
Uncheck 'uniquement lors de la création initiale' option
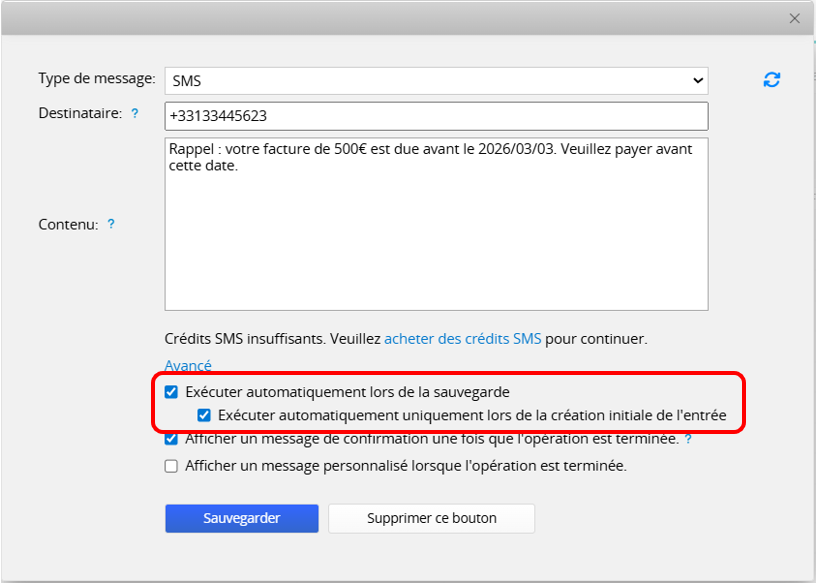204,415
